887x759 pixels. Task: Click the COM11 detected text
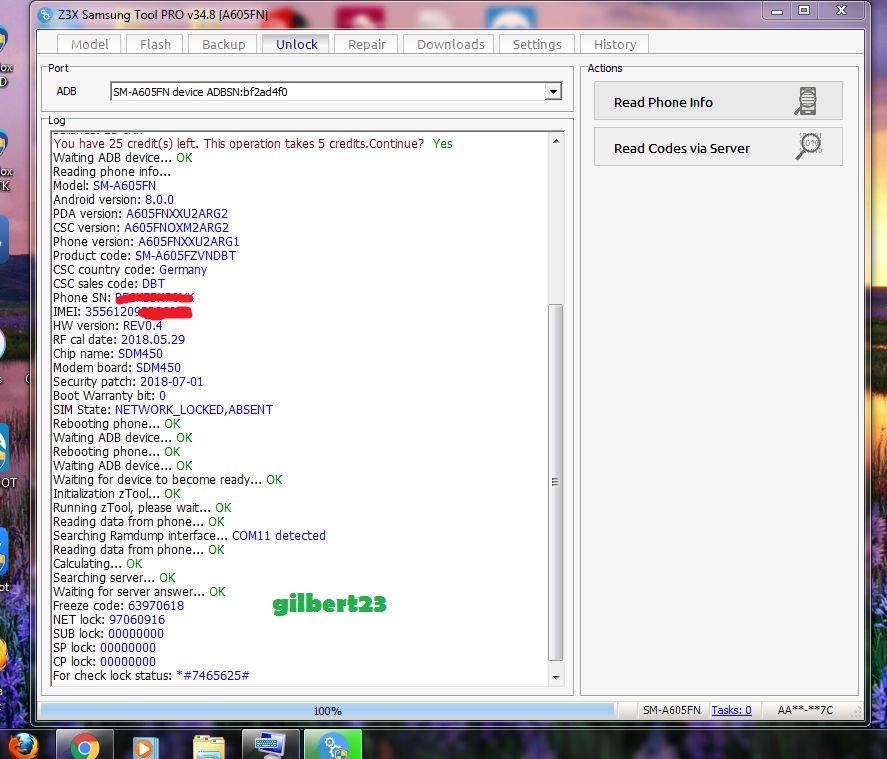(x=279, y=536)
